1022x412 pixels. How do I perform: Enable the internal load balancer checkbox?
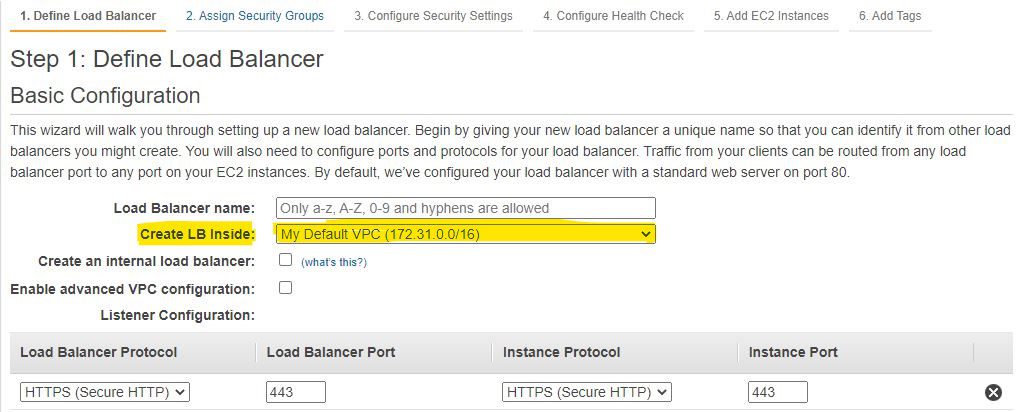pyautogui.click(x=285, y=260)
